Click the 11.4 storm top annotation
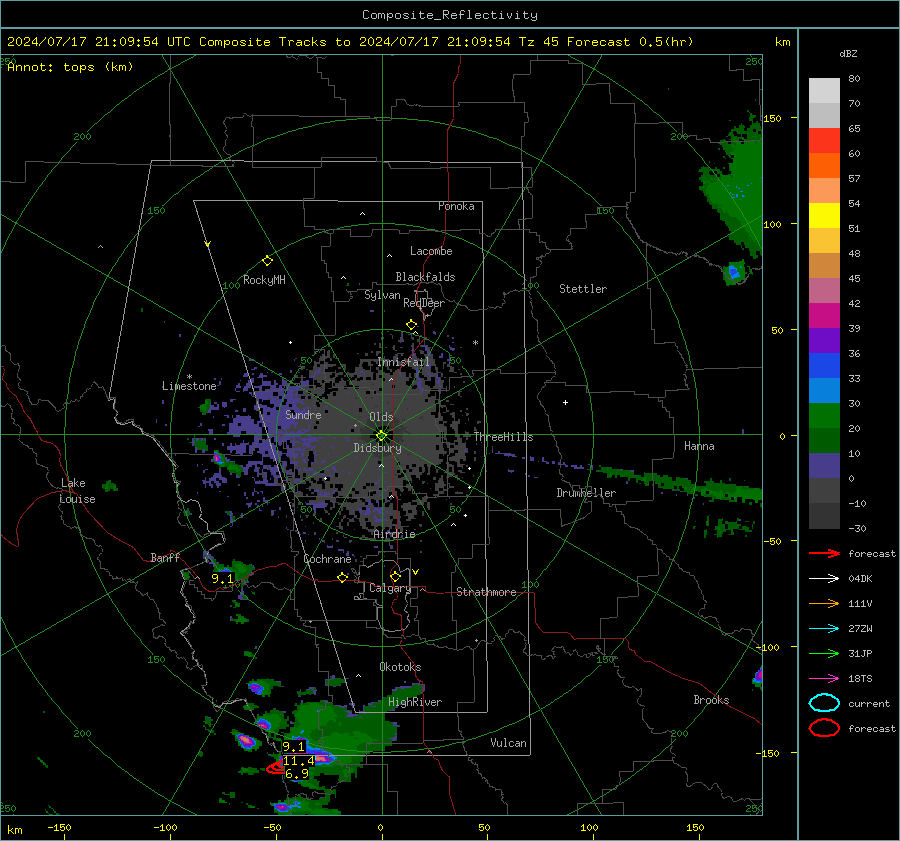Screen dimensions: 900x841 (x=298, y=761)
